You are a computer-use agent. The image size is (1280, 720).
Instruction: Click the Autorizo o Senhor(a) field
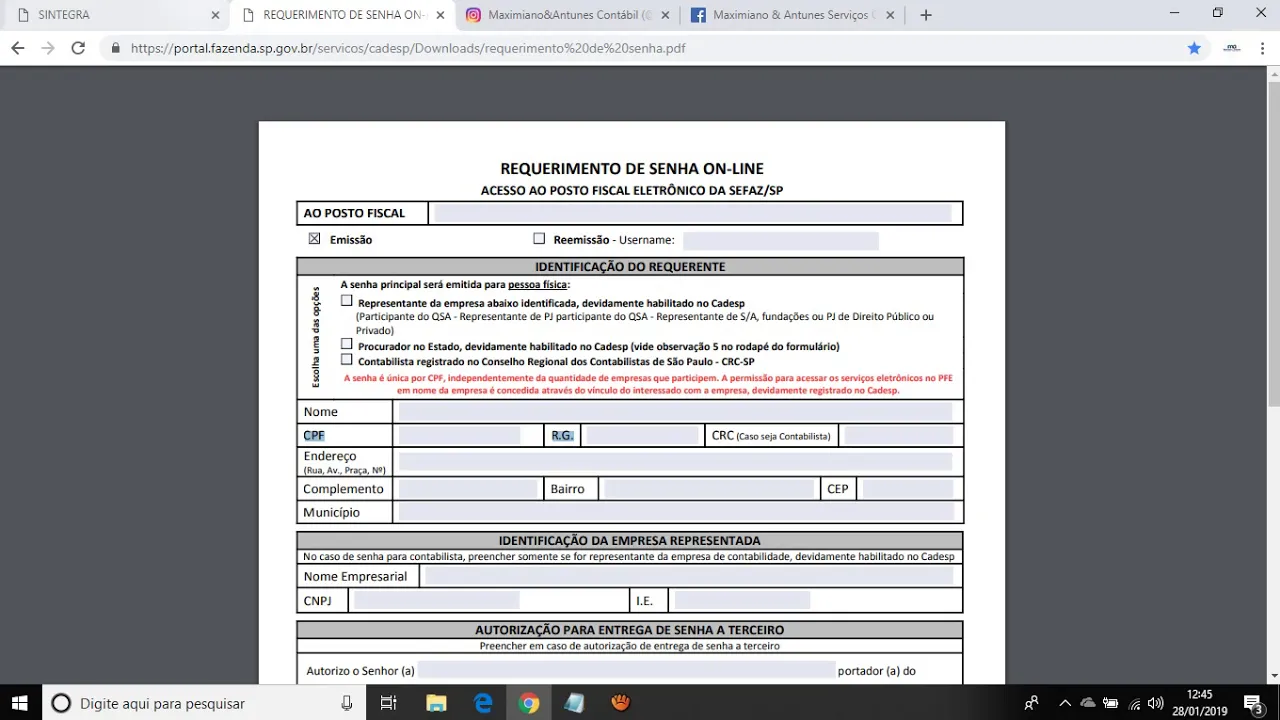626,670
